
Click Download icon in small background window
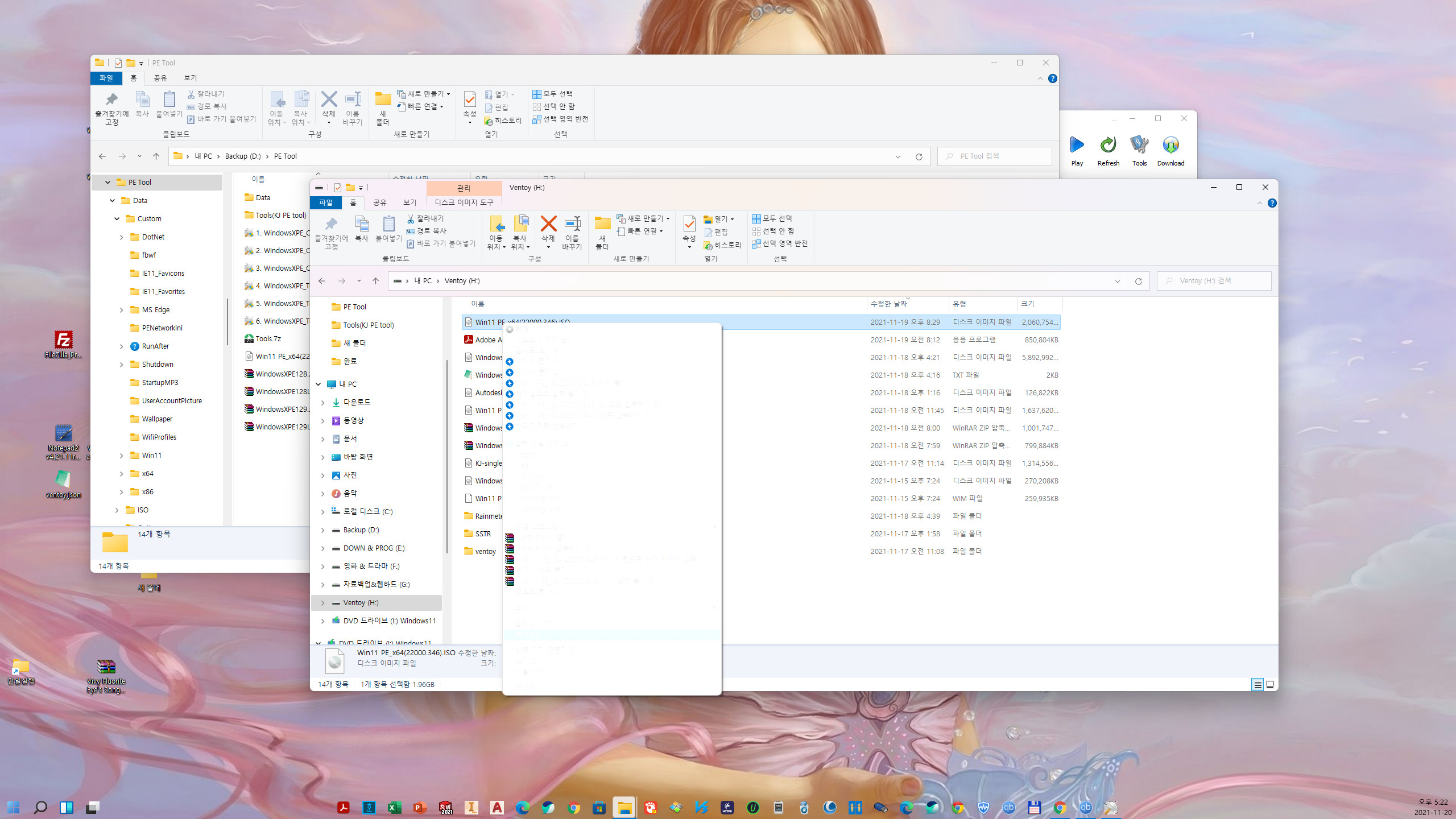coord(1170,151)
